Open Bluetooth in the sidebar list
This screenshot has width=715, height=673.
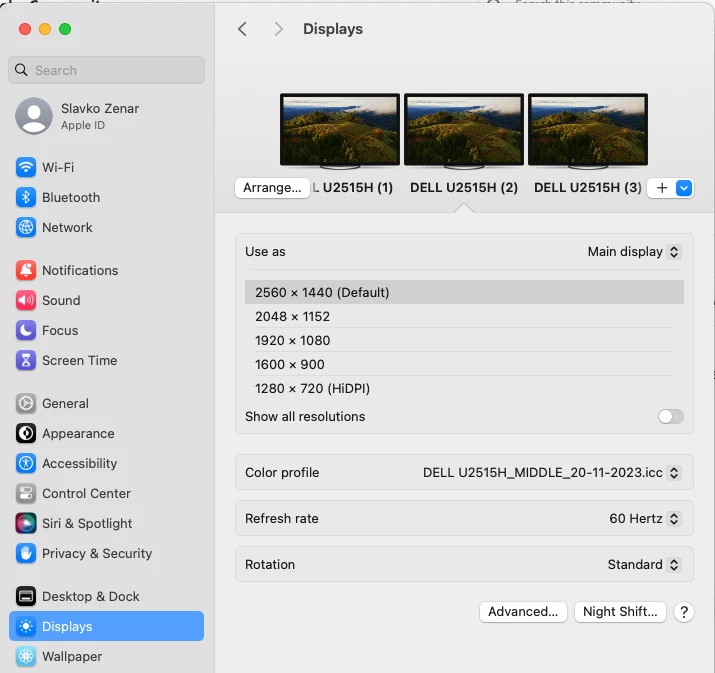tap(106, 197)
